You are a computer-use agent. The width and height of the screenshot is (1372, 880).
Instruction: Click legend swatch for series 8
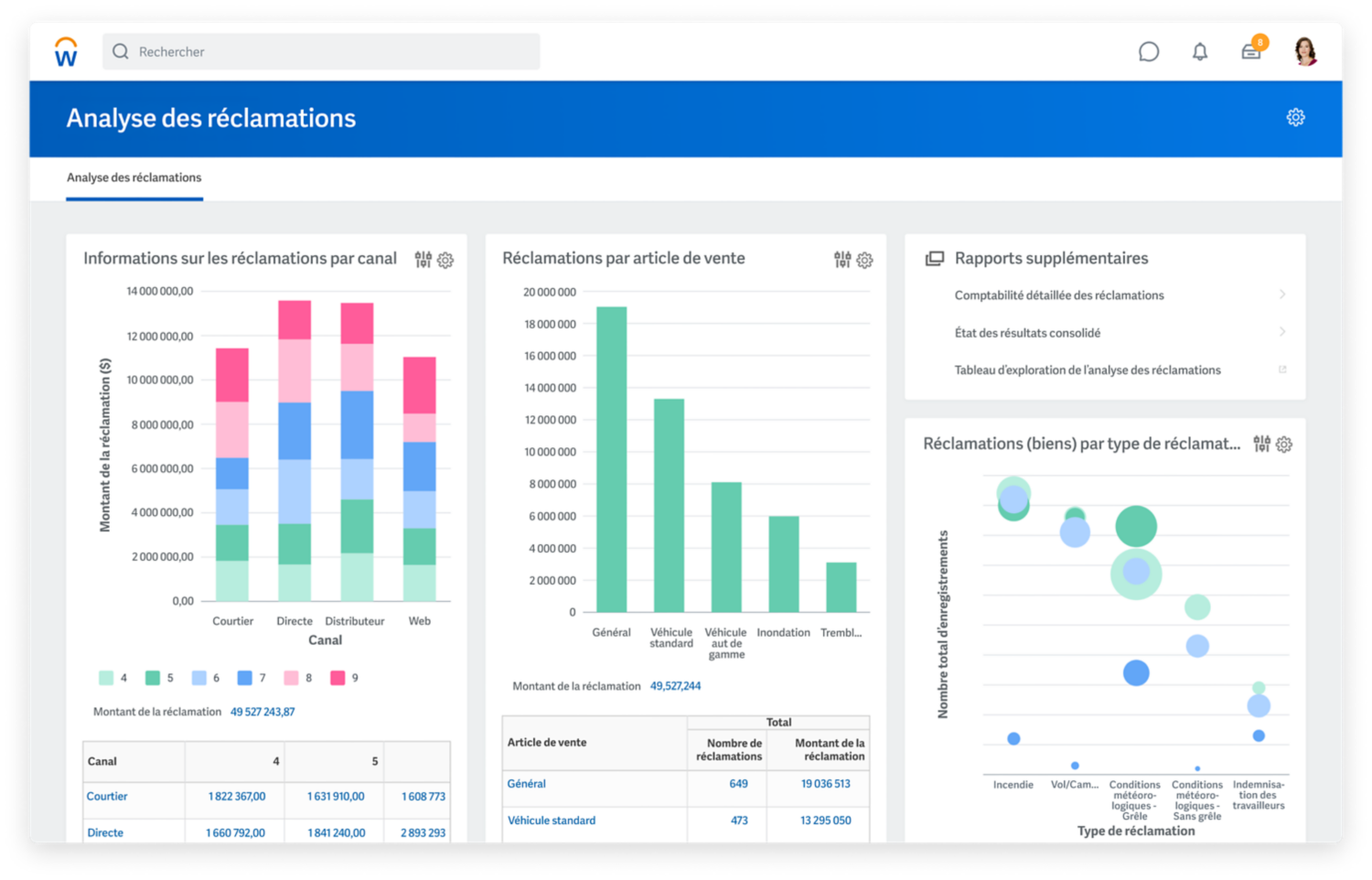pos(291,678)
